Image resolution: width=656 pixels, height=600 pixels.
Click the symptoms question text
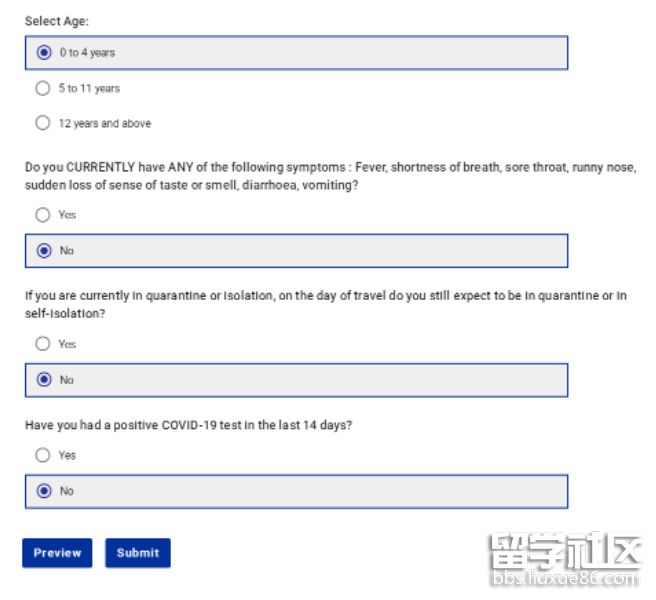[330, 176]
